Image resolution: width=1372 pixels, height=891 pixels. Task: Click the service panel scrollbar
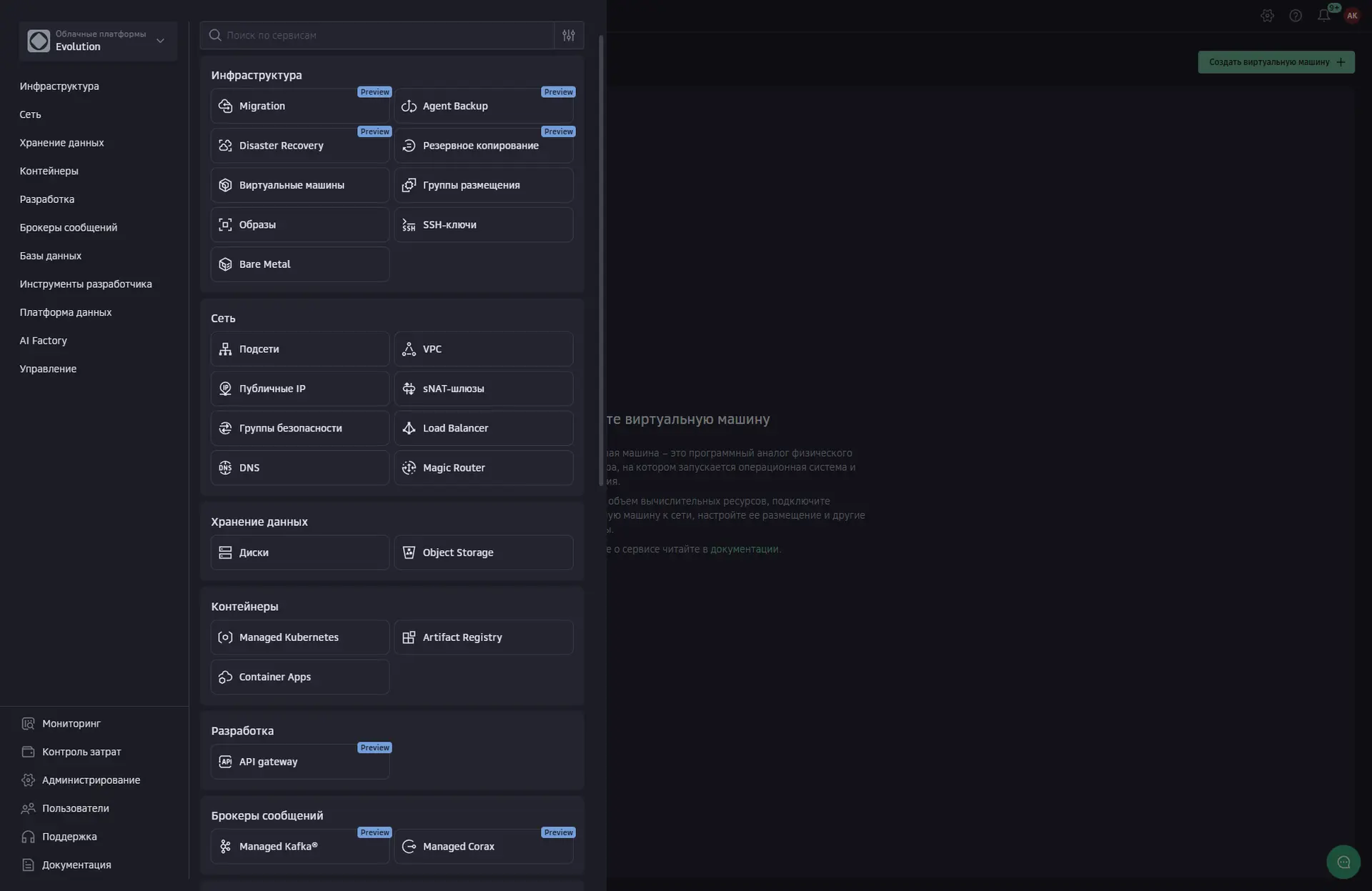[601, 261]
